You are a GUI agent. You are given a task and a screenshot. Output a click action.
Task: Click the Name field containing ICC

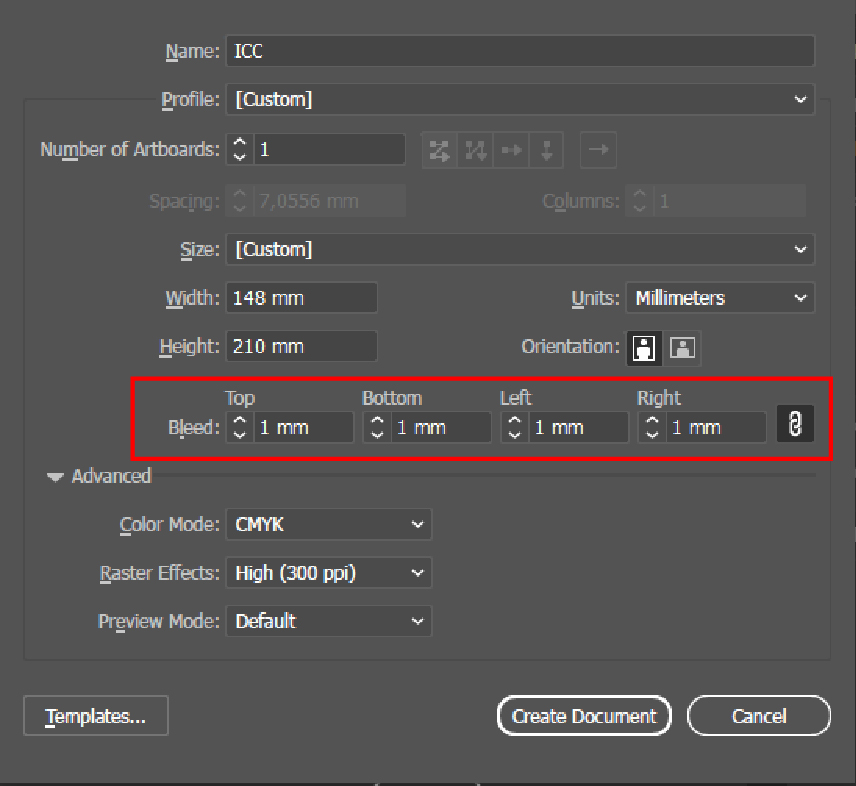point(520,51)
